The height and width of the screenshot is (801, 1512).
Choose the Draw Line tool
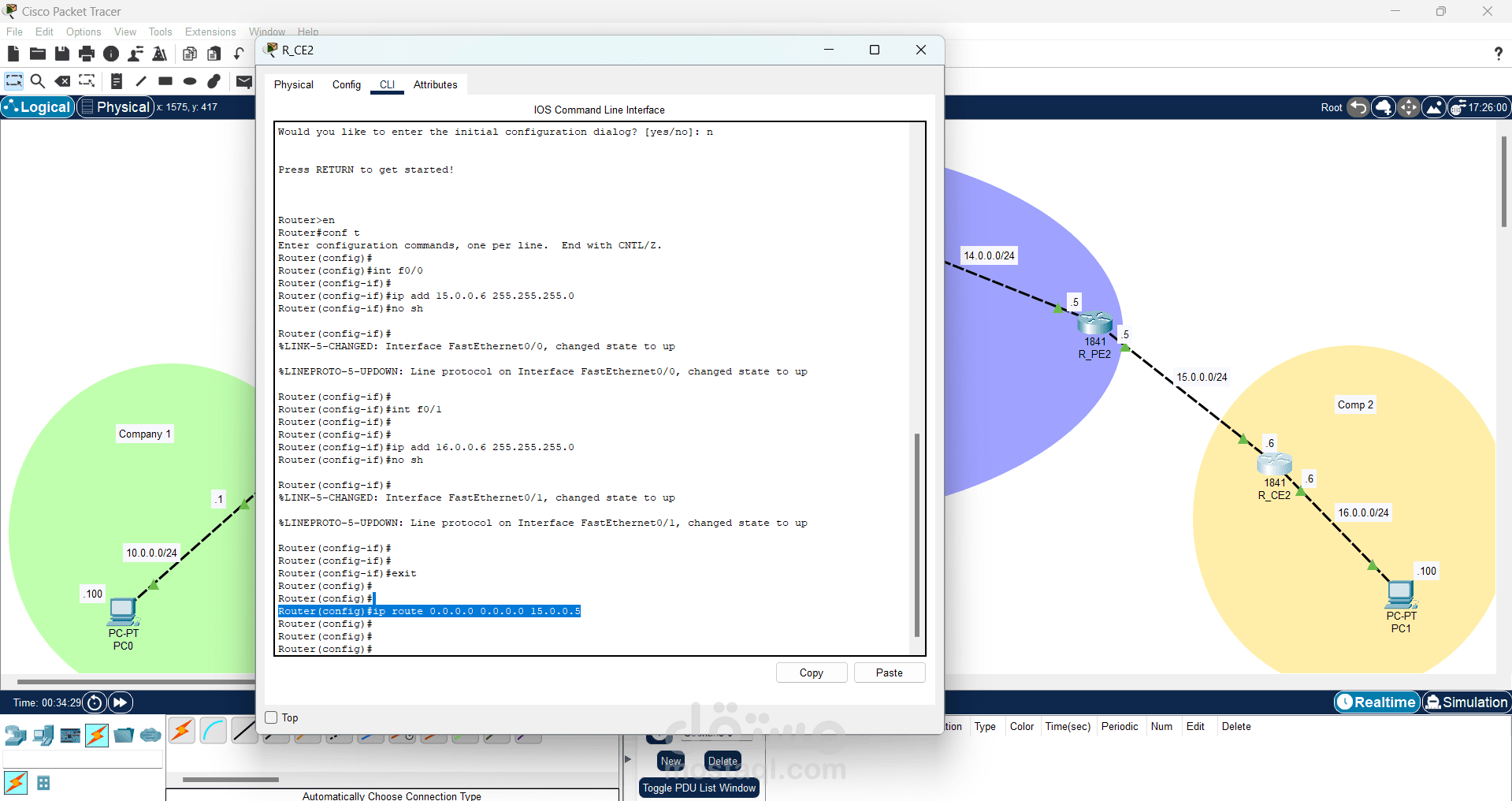pos(141,81)
